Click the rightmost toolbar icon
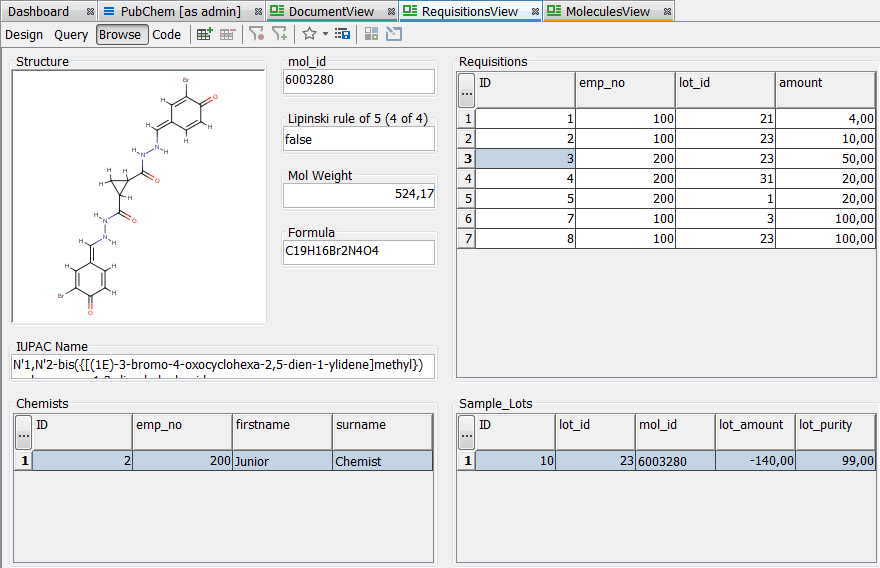880x568 pixels. tap(394, 34)
